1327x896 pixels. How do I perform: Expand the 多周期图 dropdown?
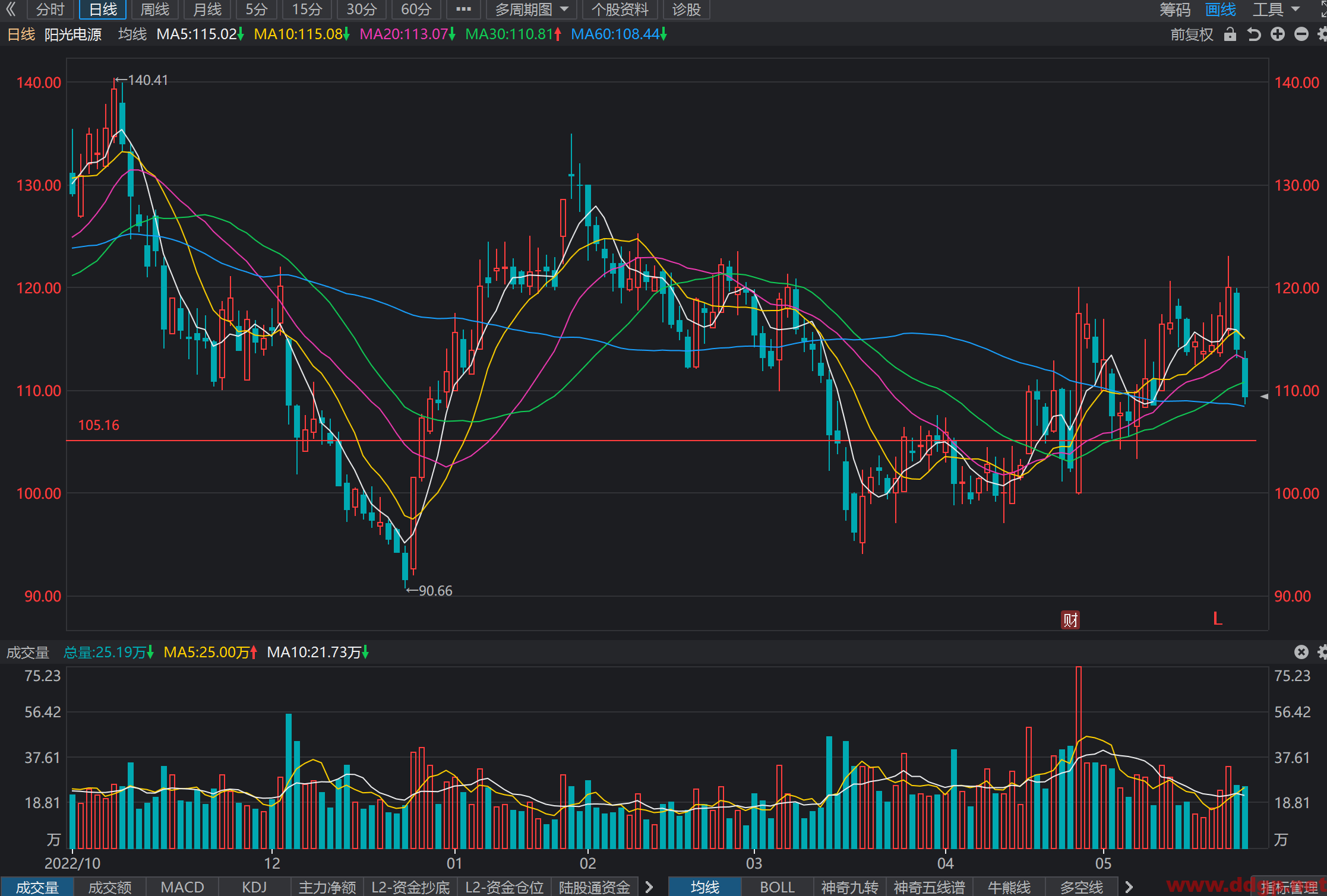point(532,10)
